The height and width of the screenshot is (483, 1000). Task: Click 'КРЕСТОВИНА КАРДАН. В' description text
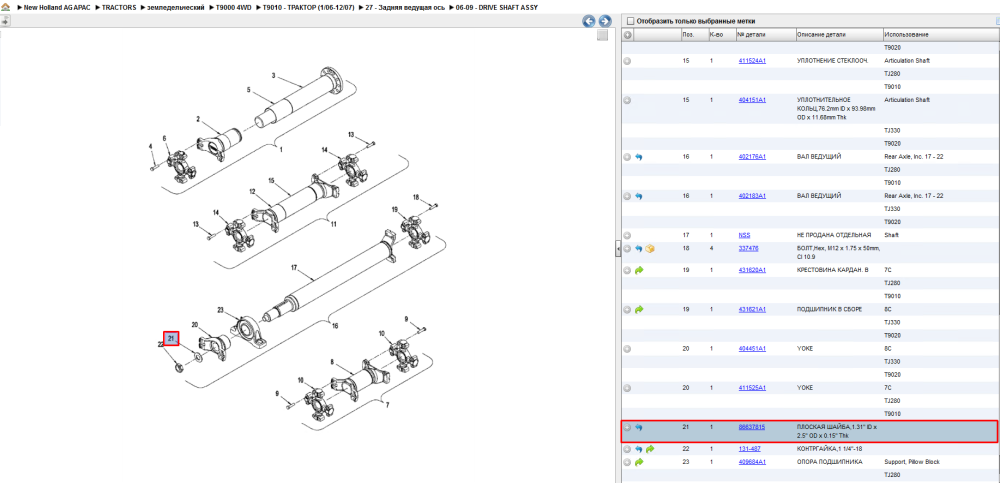pyautogui.click(x=833, y=270)
